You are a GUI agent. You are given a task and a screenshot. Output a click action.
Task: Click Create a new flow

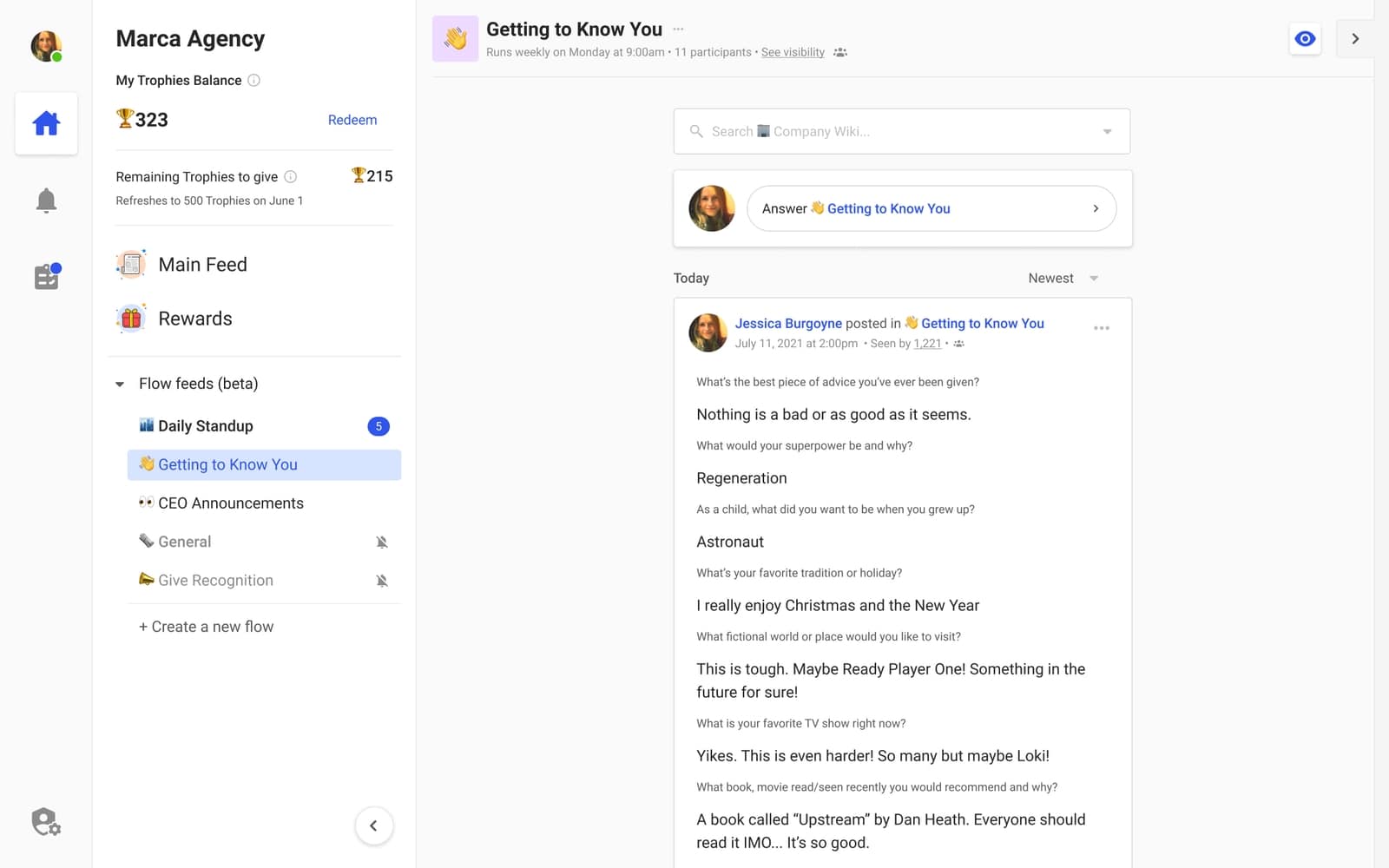tap(207, 627)
